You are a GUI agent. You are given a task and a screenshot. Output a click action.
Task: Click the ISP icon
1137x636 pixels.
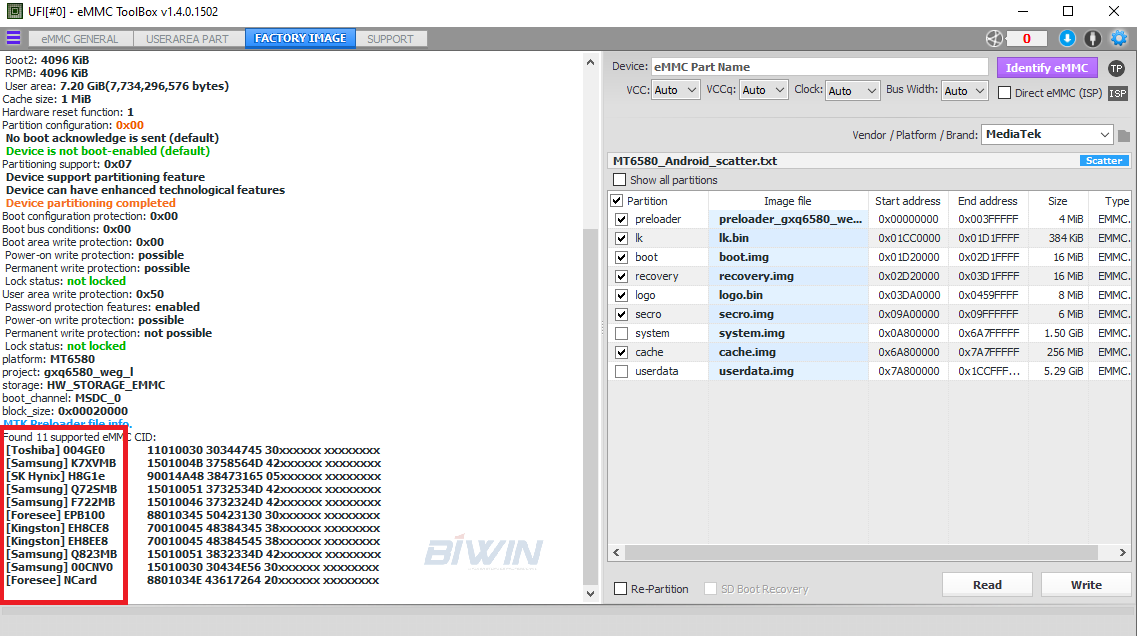pos(1117,93)
